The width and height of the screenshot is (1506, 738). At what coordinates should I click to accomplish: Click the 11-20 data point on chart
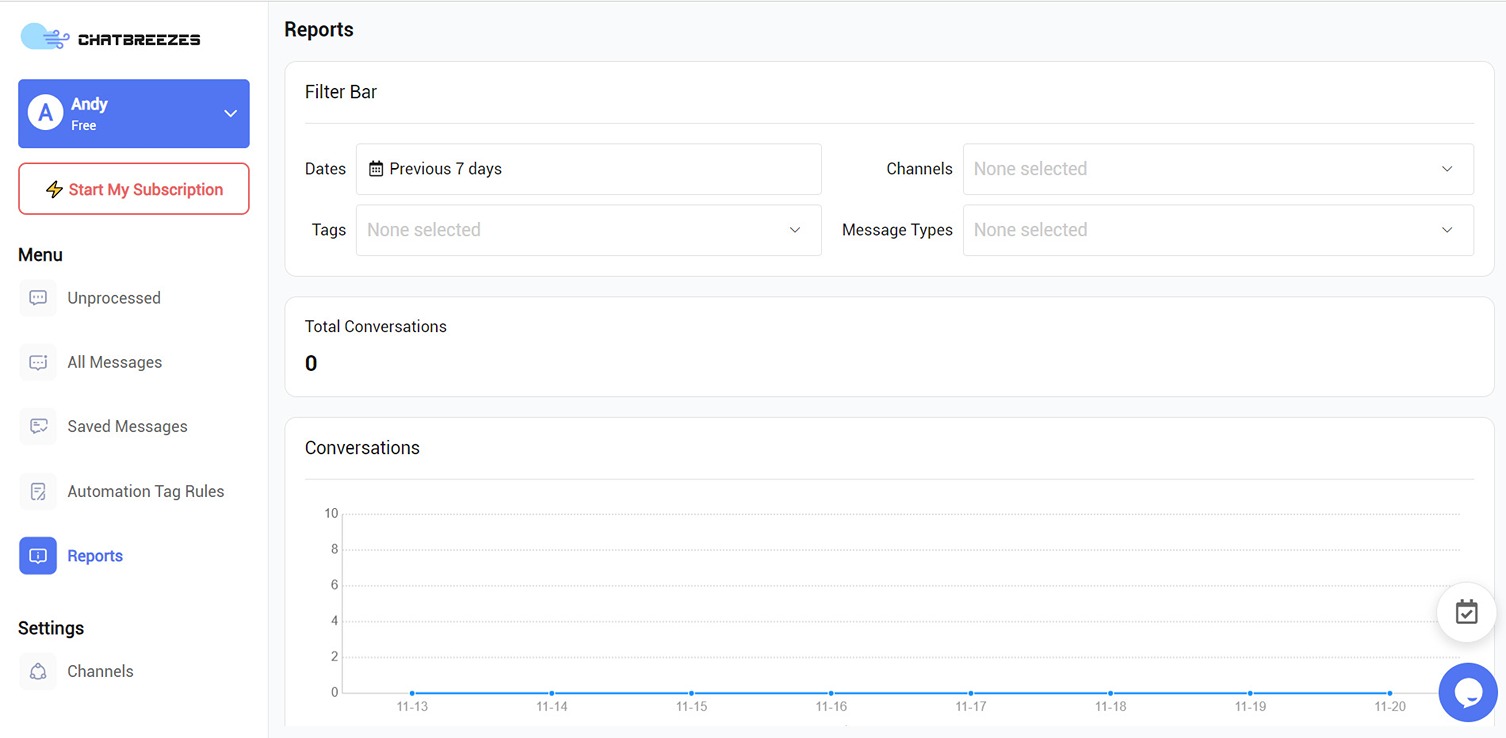coord(1390,693)
